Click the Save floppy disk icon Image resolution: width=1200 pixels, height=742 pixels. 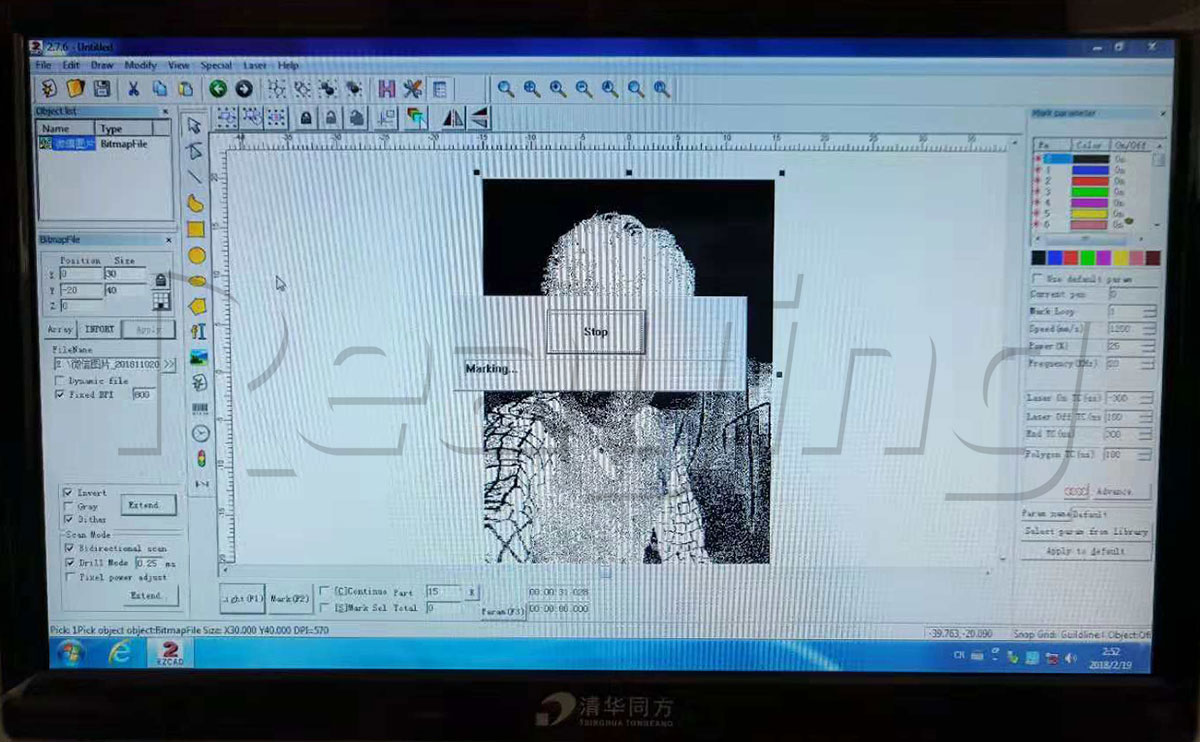point(101,89)
